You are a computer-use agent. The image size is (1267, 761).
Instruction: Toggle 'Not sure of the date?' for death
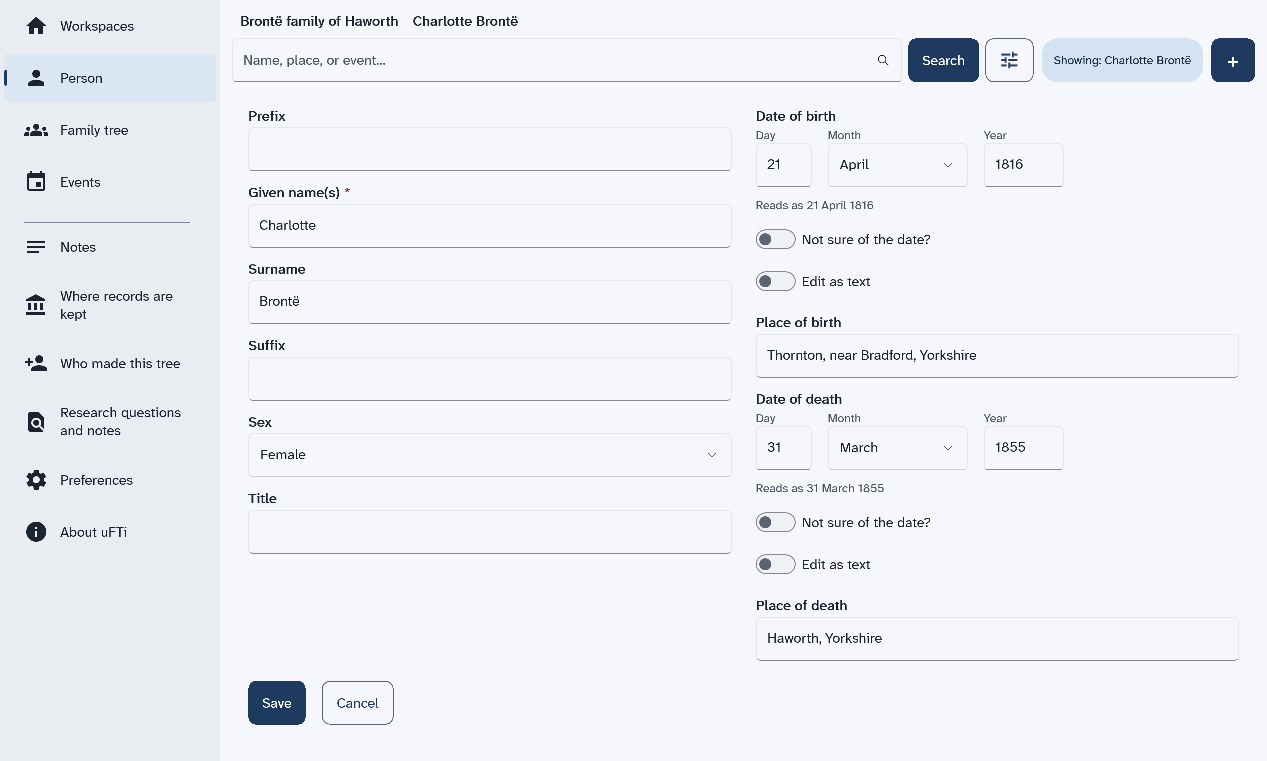[x=776, y=522]
